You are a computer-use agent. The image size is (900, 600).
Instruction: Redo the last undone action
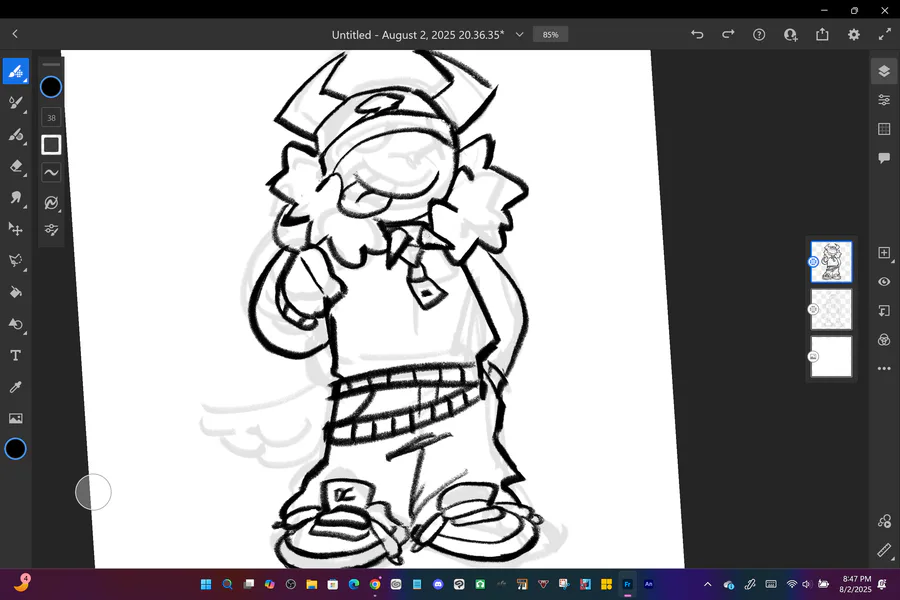(x=728, y=34)
